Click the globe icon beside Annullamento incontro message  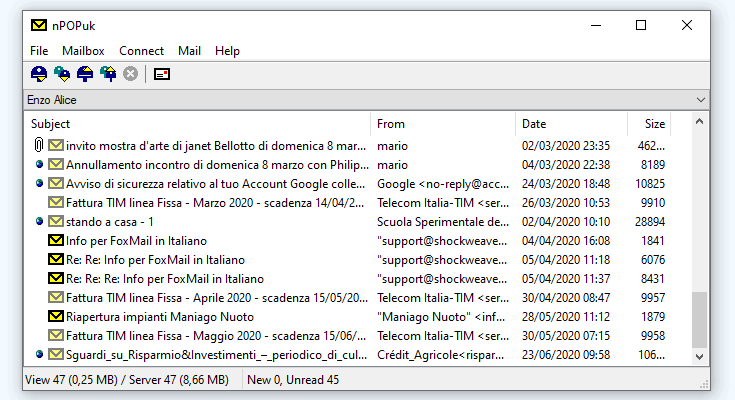point(39,164)
